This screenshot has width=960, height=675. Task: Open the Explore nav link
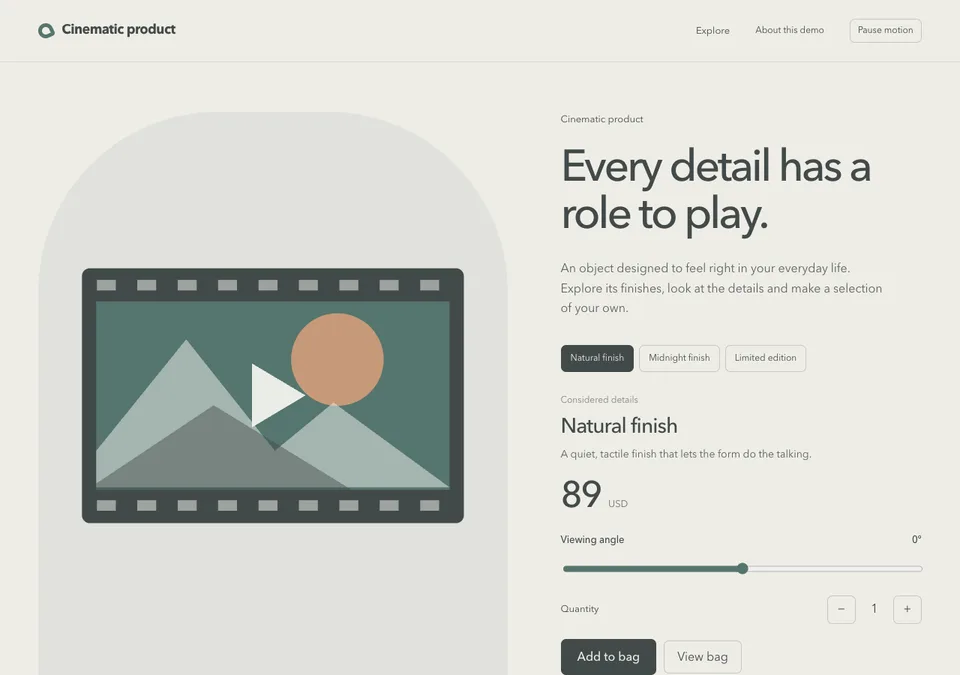[x=713, y=31]
